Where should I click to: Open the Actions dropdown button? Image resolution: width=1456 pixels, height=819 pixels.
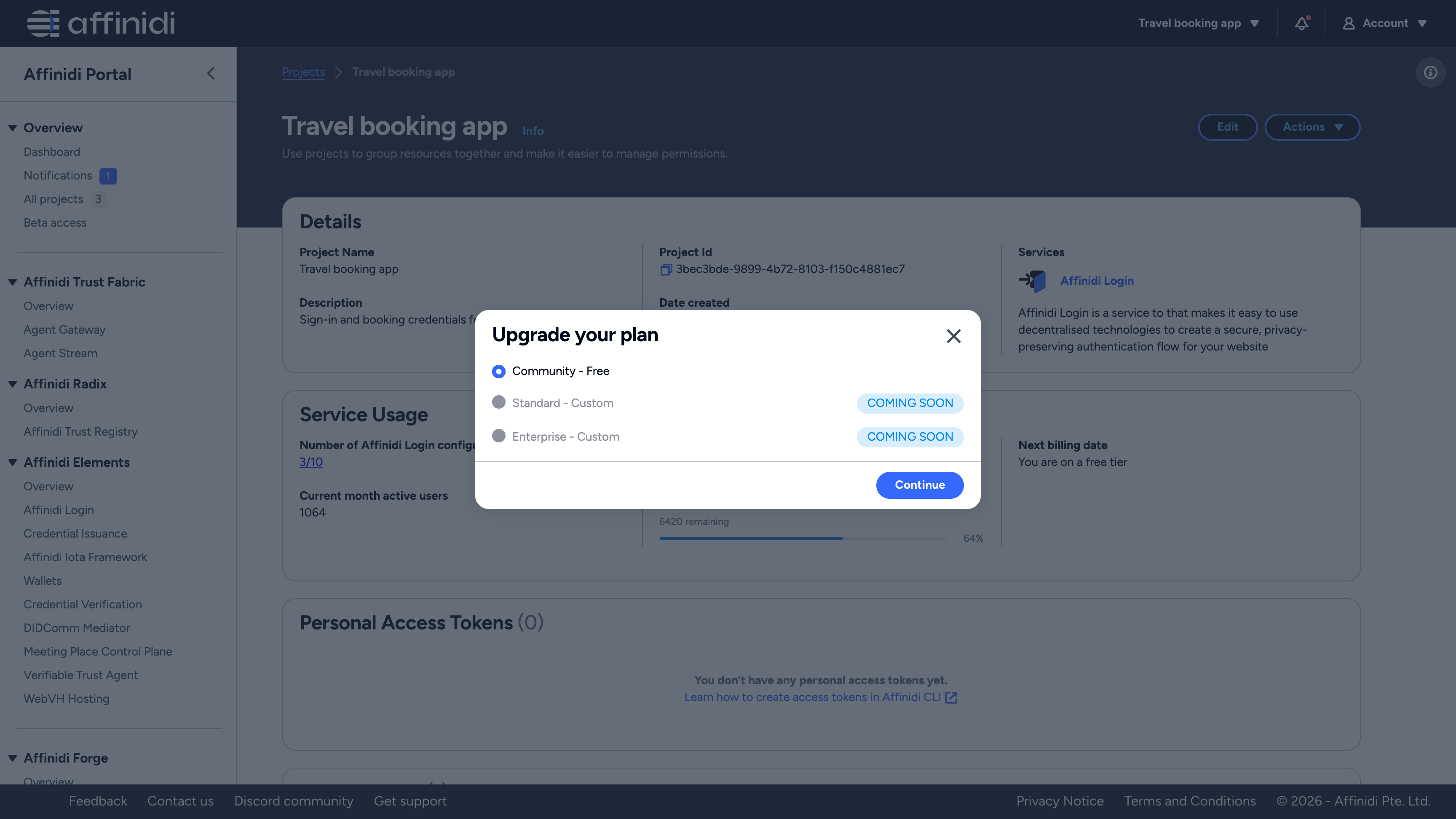point(1312,127)
